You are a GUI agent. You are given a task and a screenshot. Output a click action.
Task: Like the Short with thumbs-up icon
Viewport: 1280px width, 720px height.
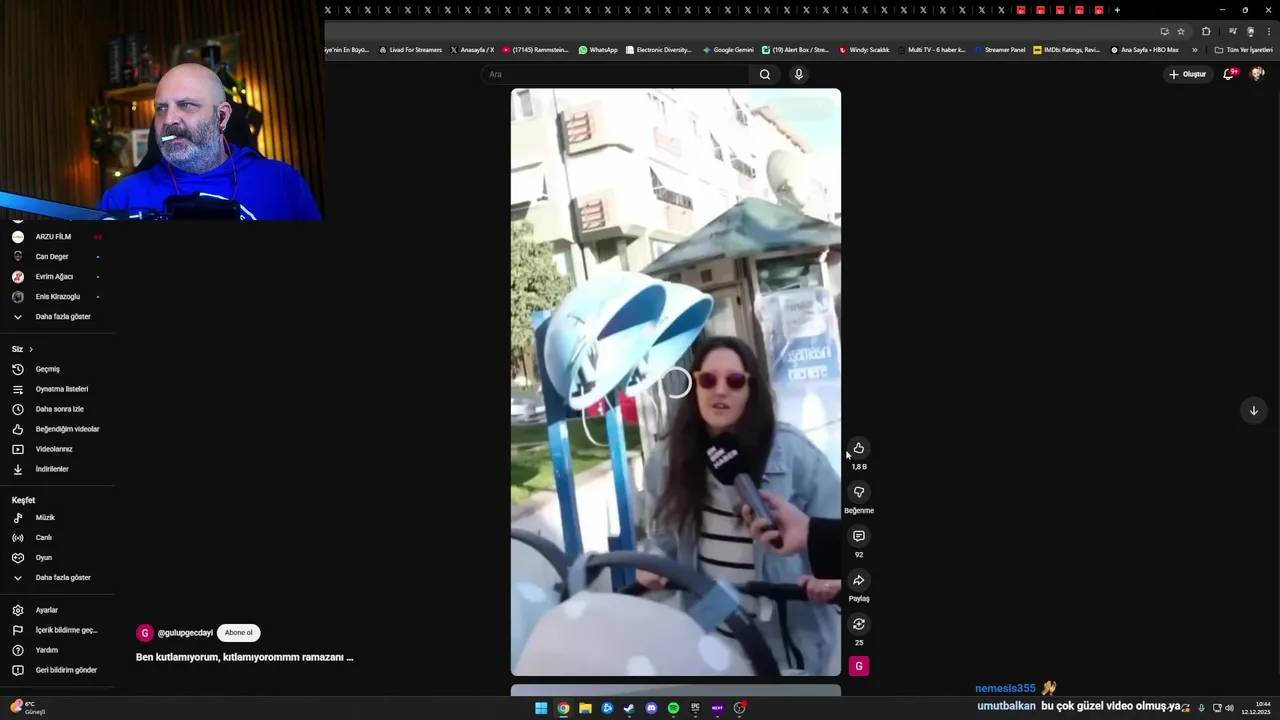point(858,448)
